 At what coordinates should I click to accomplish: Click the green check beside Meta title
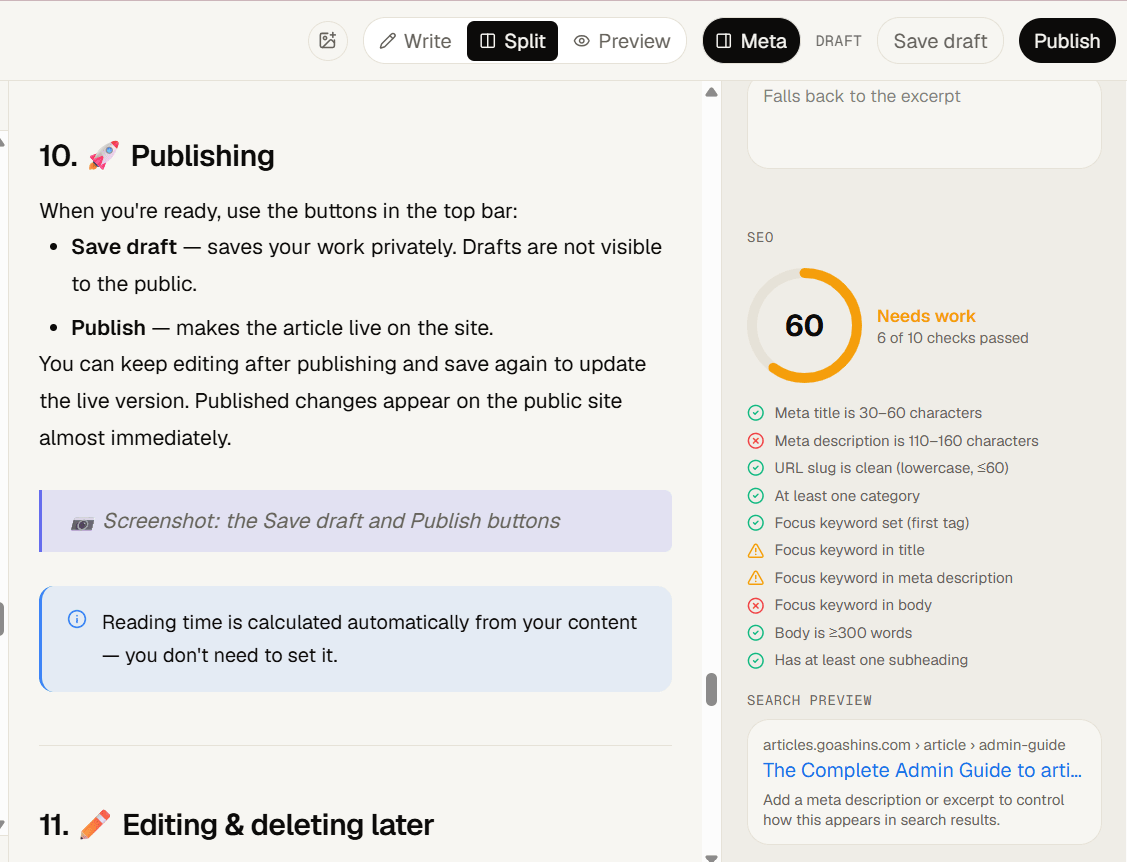point(755,413)
